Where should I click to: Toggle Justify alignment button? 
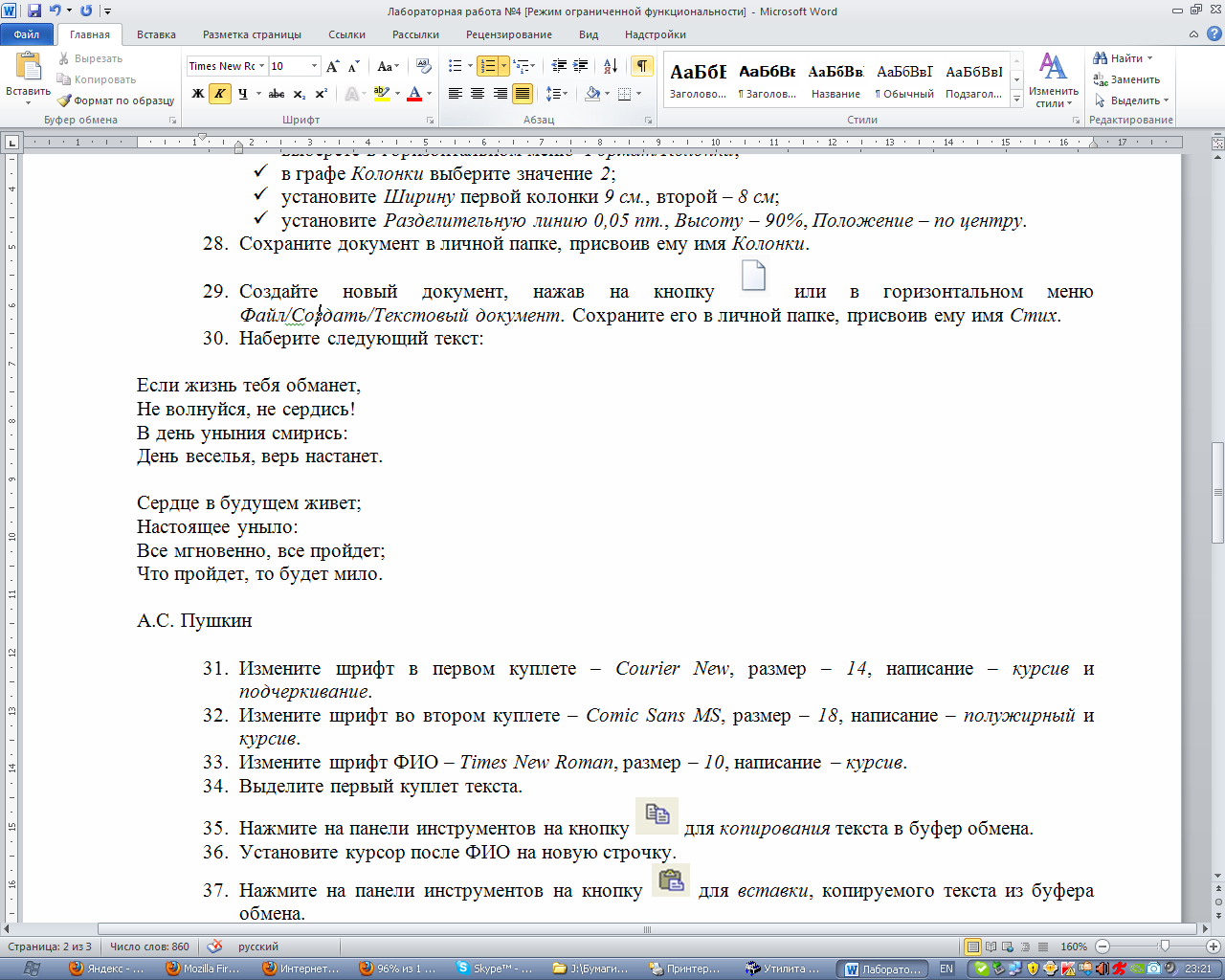click(523, 94)
